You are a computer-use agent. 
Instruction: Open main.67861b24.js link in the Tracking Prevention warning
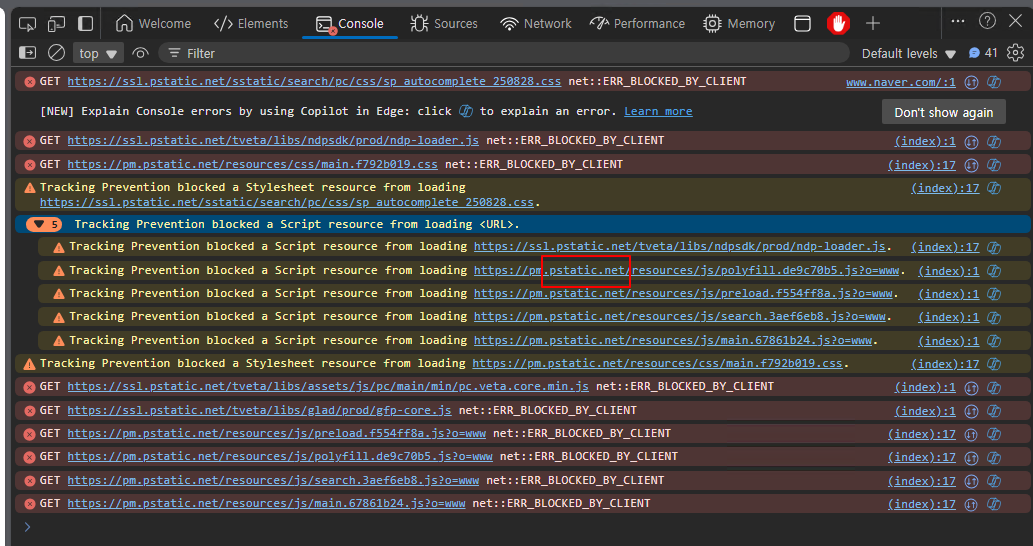(673, 340)
